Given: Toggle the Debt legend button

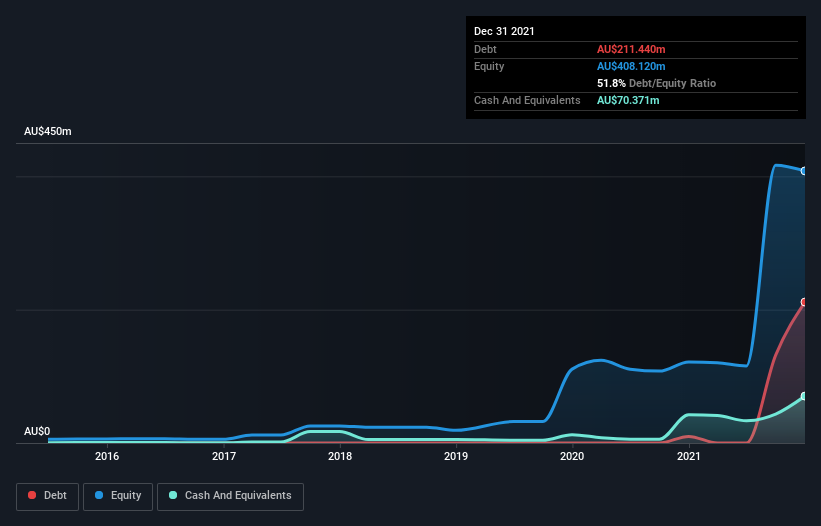Looking at the screenshot, I should 47,496.
